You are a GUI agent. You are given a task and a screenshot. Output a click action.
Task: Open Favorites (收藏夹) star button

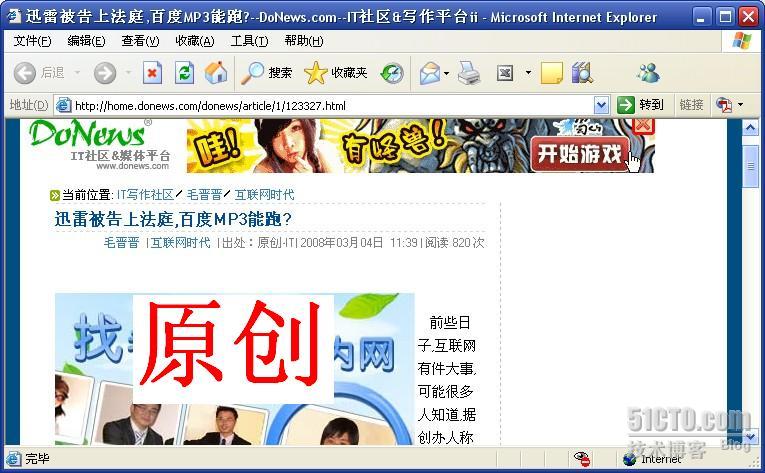(x=335, y=73)
